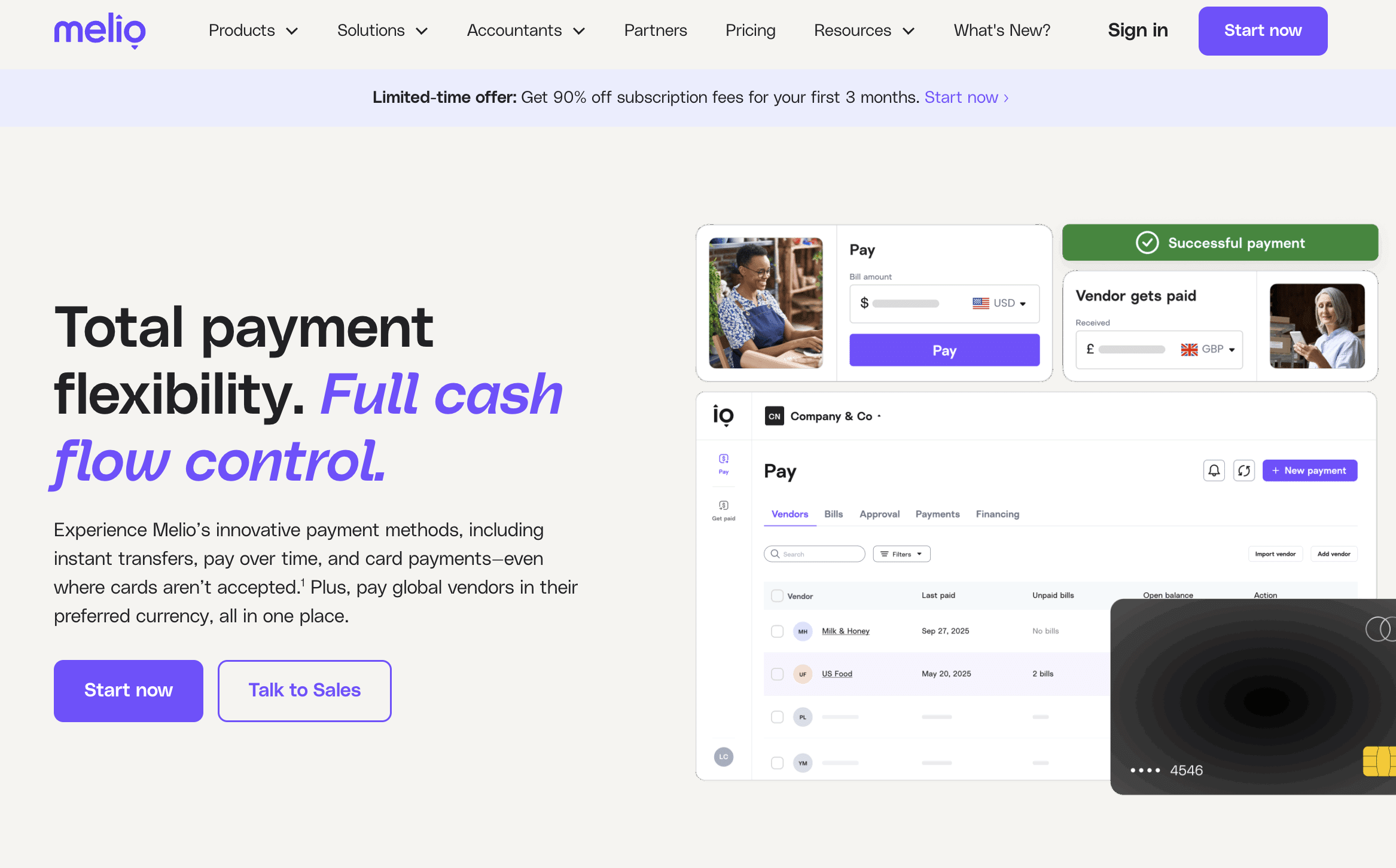Open the USD currency dropdown

pos(999,303)
